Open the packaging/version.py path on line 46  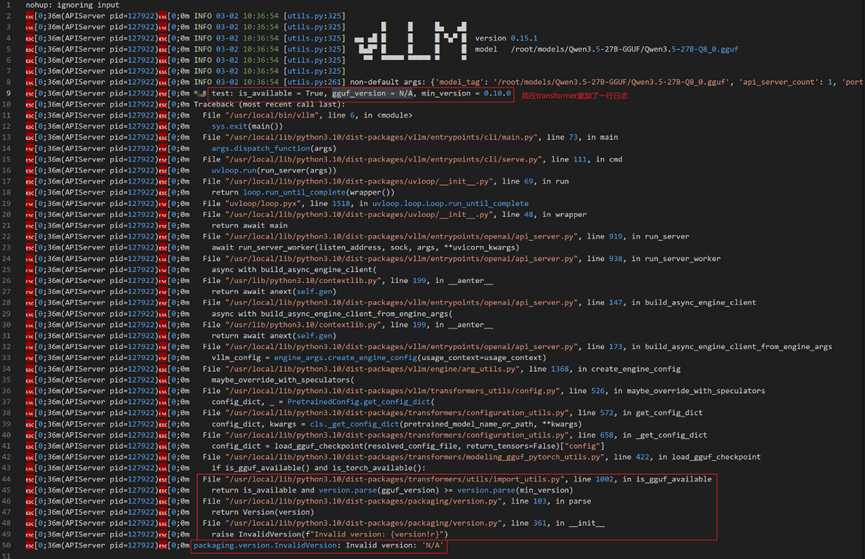(364, 501)
